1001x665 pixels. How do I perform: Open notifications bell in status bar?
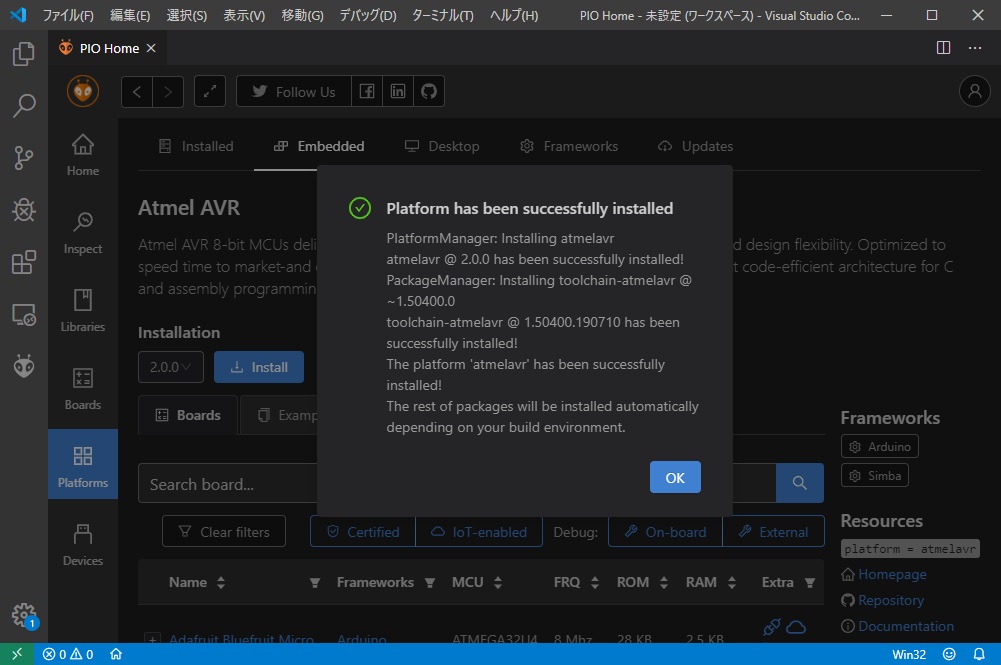[x=979, y=654]
